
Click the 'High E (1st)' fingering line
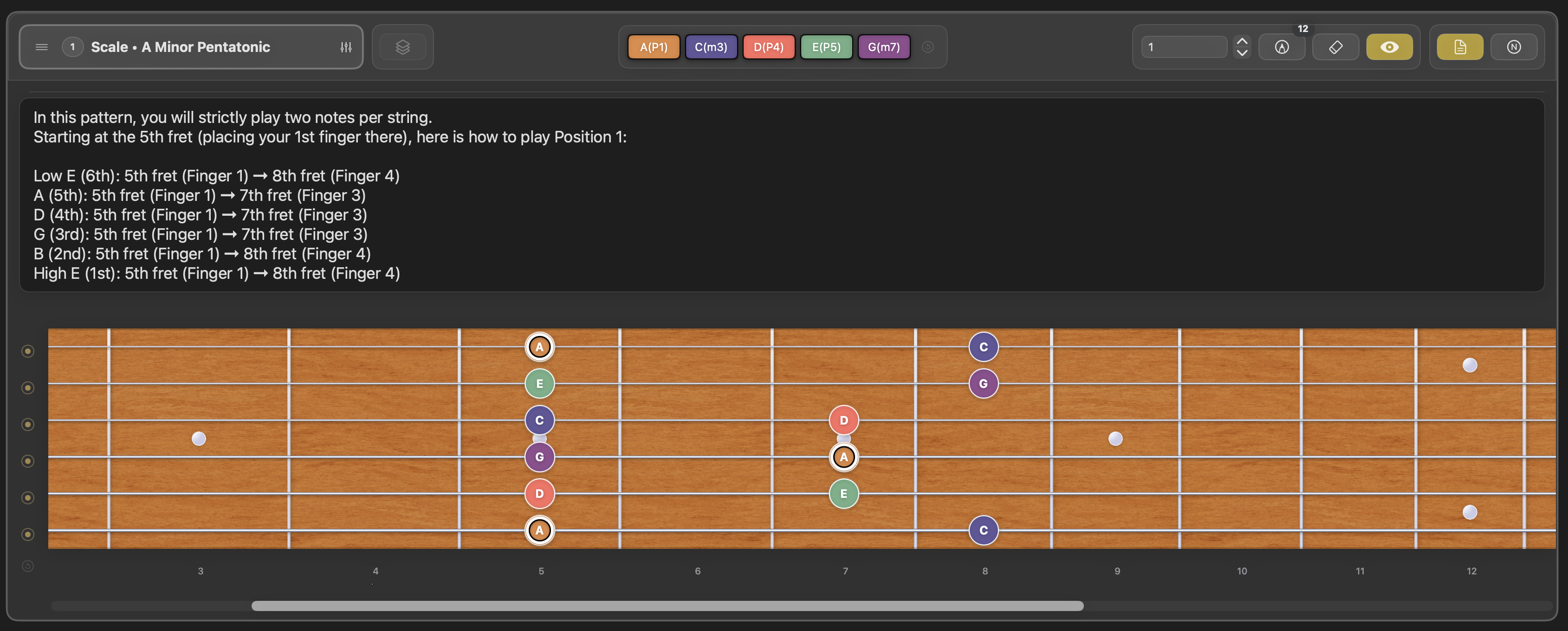coord(217,273)
